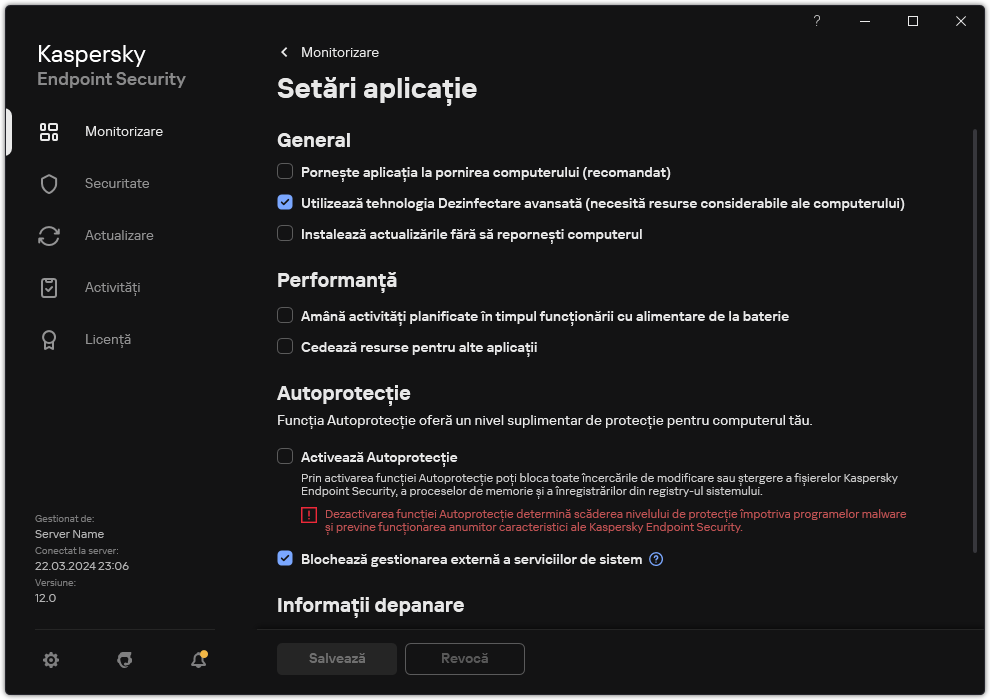
Task: Open the Licență license icon
Action: tap(49, 339)
